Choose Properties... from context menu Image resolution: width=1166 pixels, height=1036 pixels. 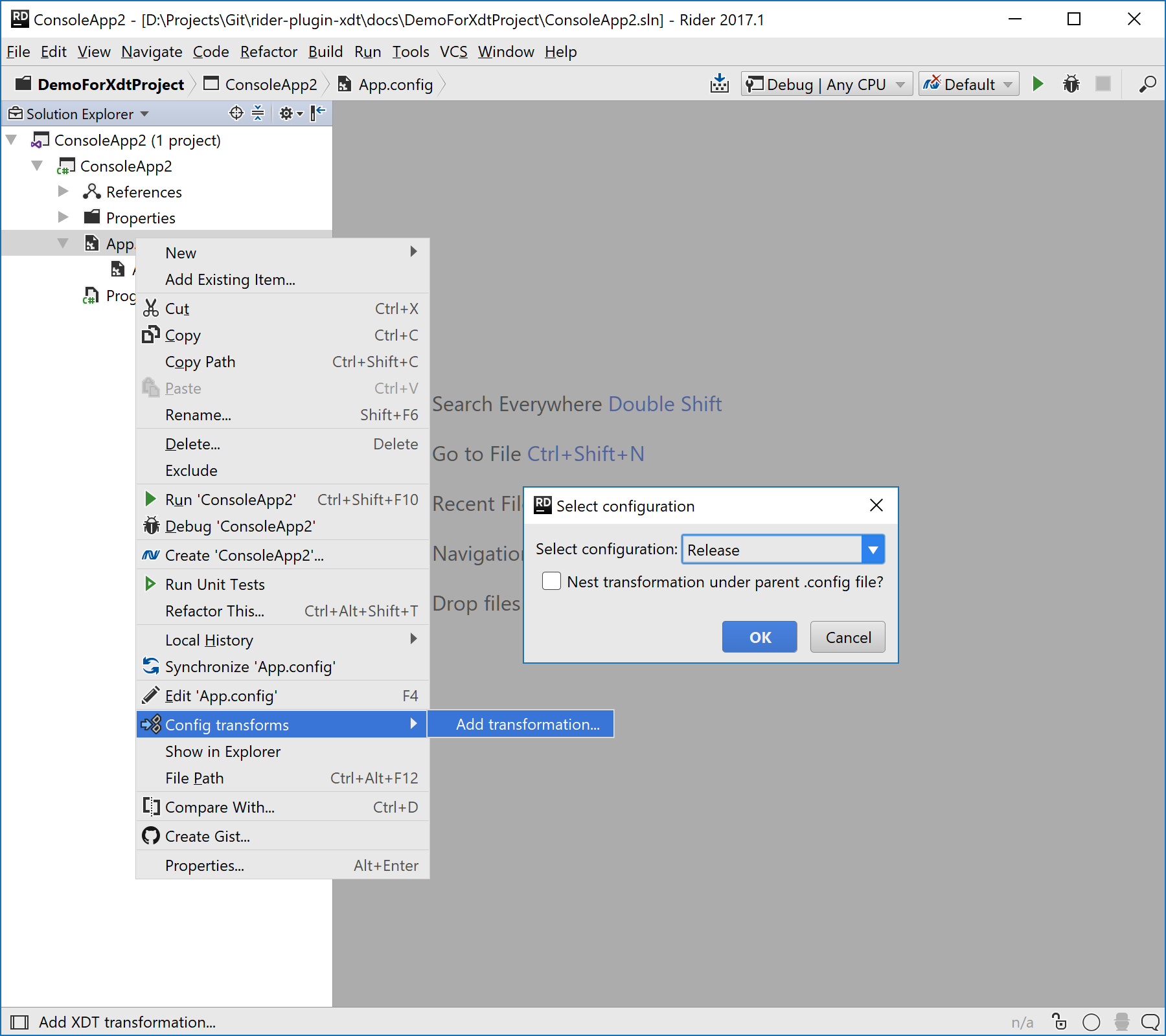click(282, 866)
